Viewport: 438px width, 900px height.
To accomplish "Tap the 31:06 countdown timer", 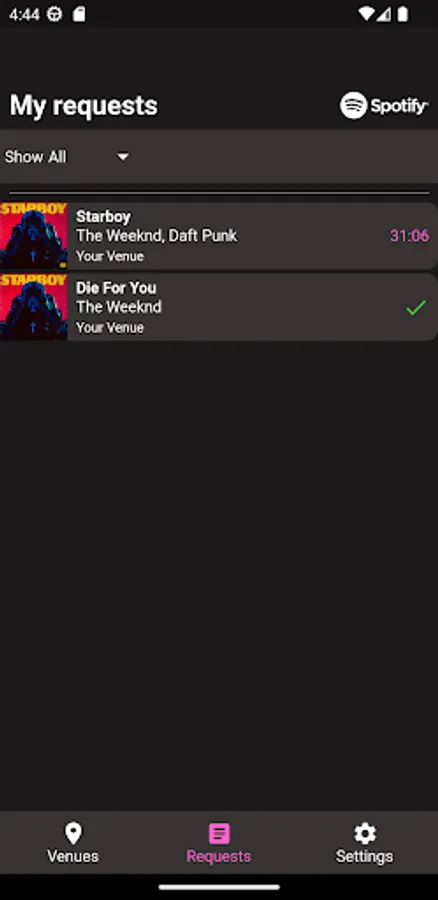I will (409, 235).
